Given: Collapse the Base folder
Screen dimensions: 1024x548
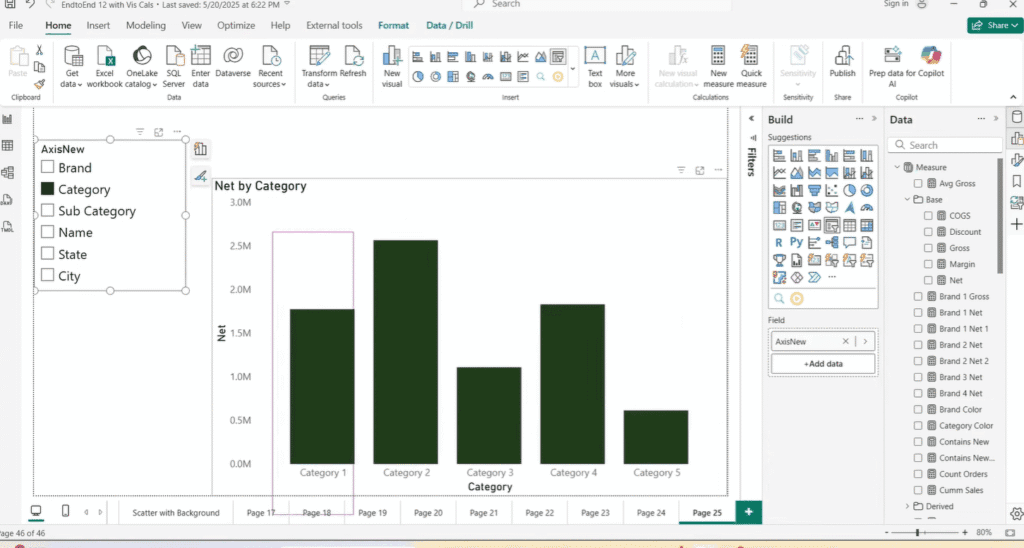Looking at the screenshot, I should tap(908, 199).
